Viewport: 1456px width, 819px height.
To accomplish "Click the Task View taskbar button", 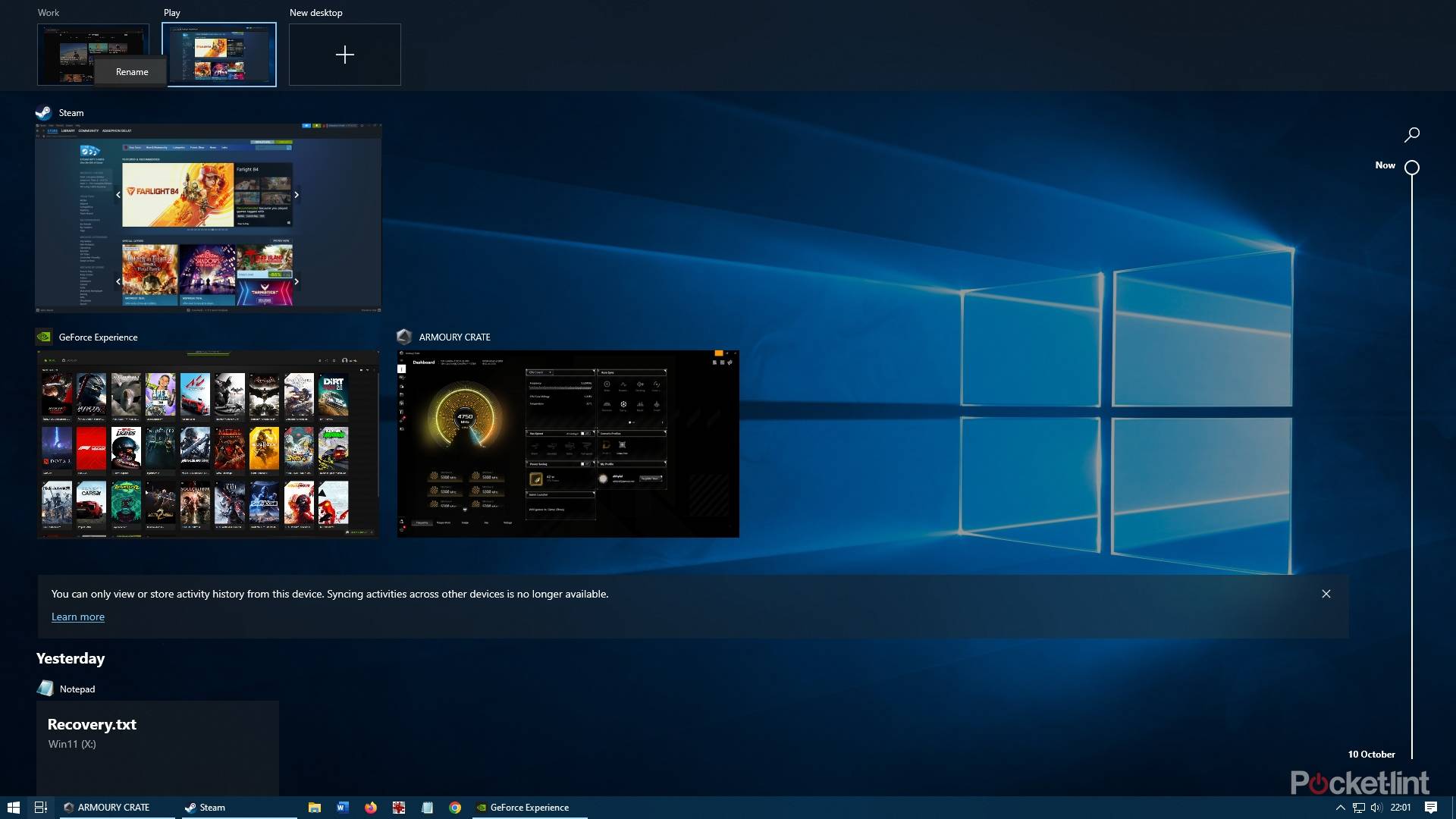I will point(41,807).
